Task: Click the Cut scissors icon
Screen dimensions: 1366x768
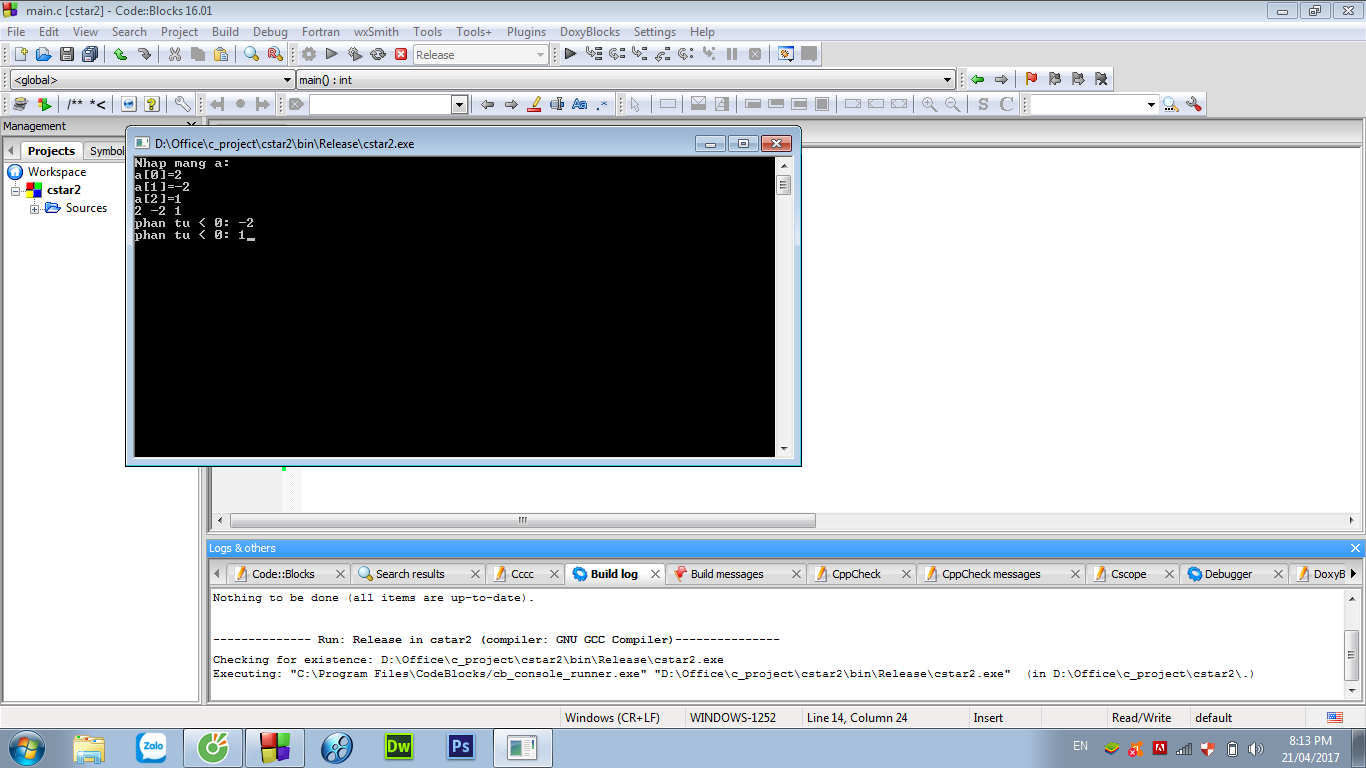Action: tap(175, 54)
